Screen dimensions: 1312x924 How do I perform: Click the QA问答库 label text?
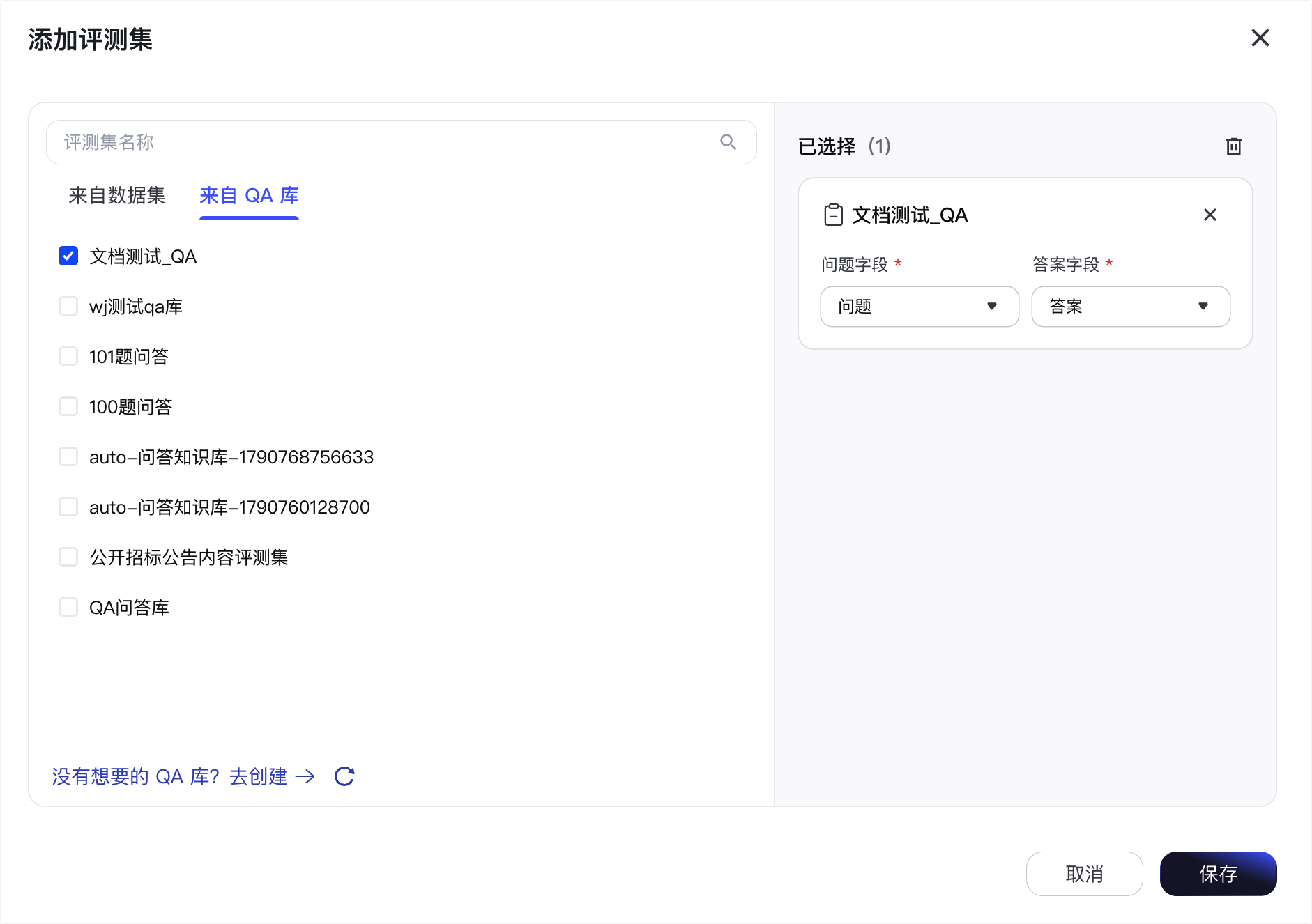129,608
